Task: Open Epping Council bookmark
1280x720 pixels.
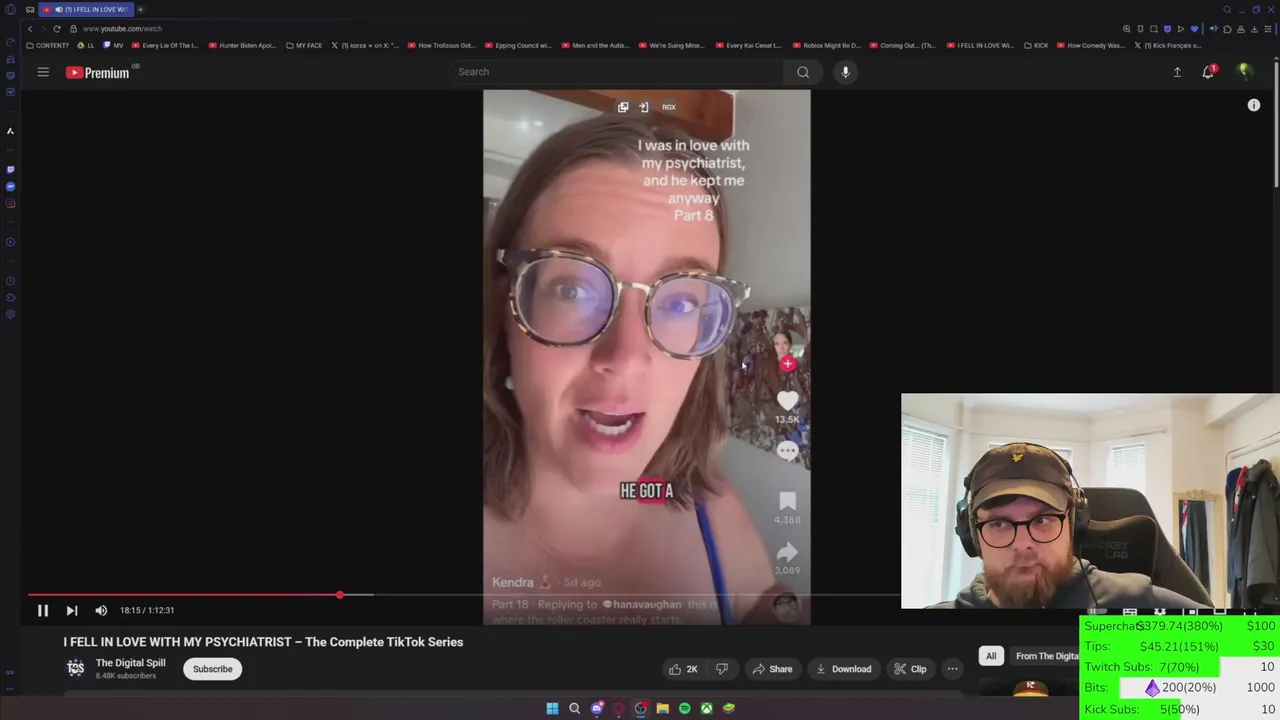Action: [519, 45]
